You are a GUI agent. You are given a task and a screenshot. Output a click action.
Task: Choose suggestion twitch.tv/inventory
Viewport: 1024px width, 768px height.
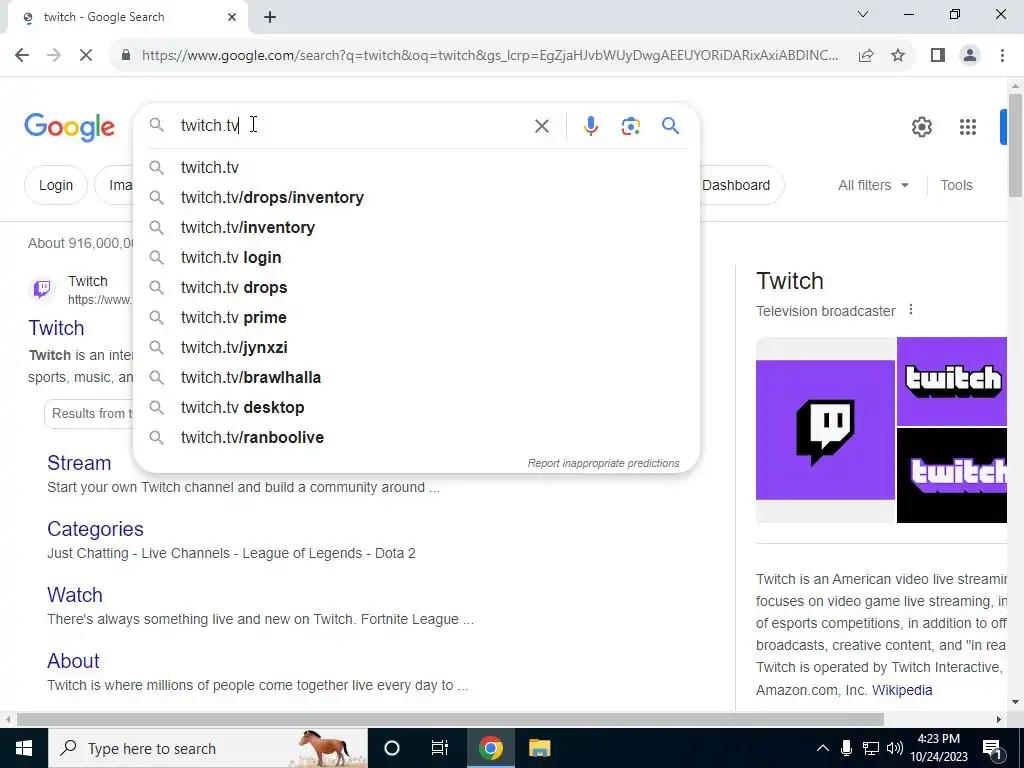pyautogui.click(x=416, y=227)
